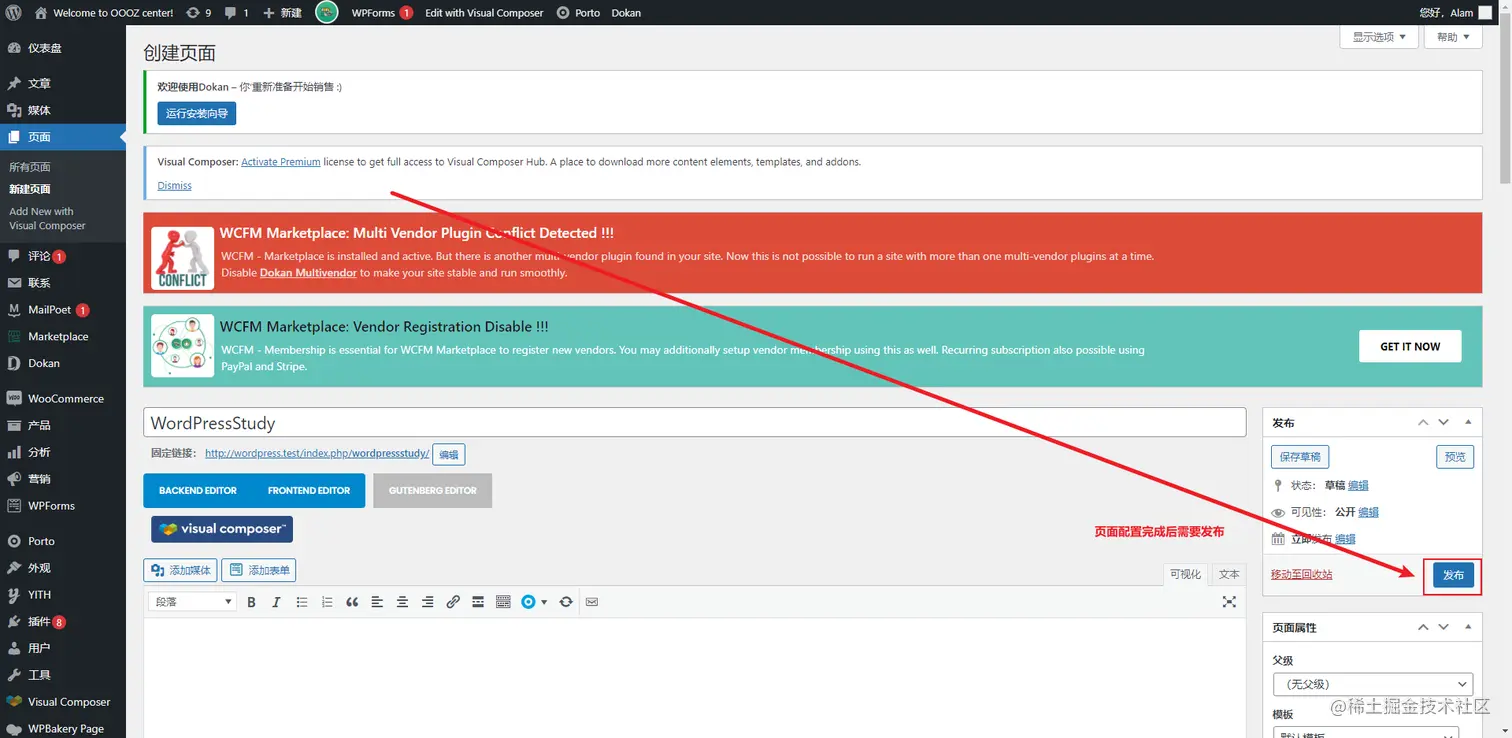Insert a numbered list
This screenshot has width=1512, height=738.
(327, 602)
